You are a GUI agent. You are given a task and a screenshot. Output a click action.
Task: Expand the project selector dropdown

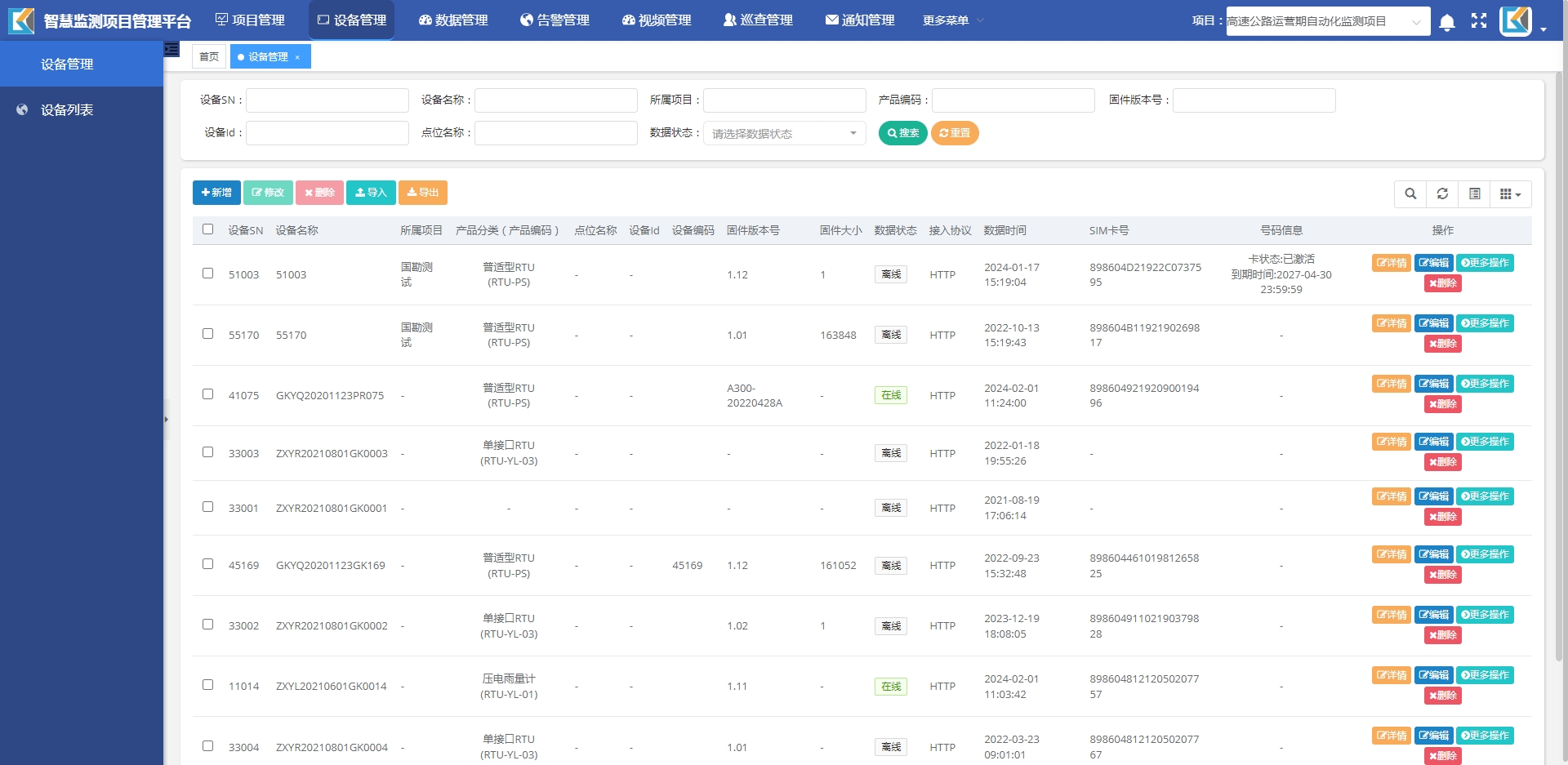(1327, 21)
